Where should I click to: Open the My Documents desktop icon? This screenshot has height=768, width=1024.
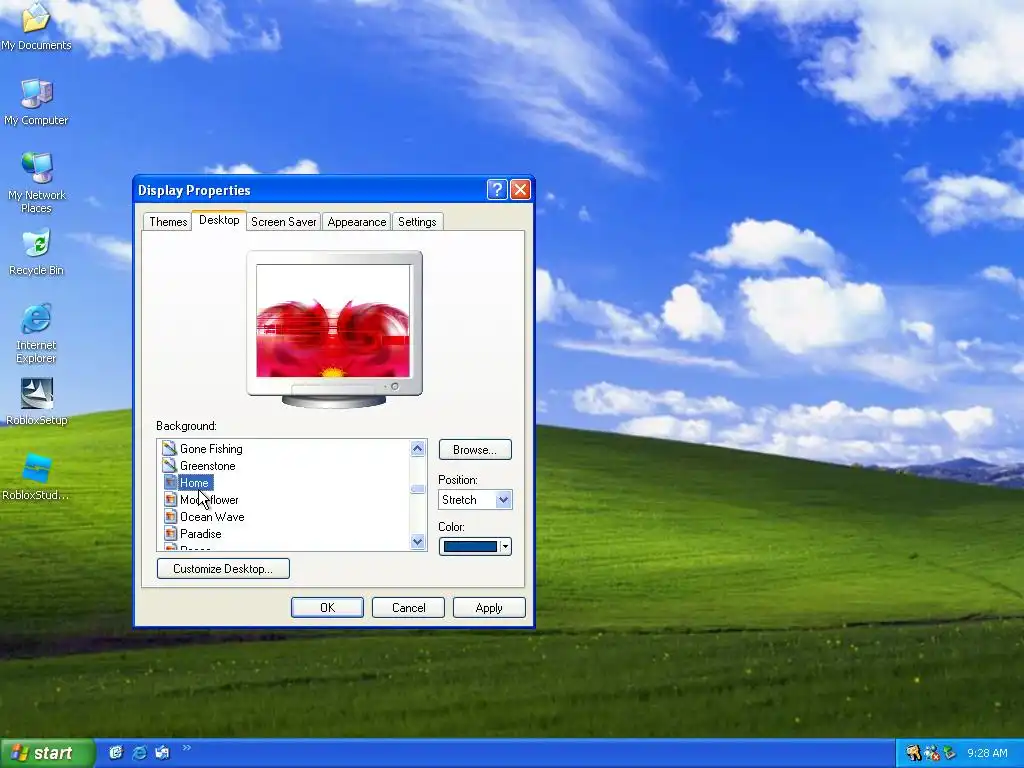coord(36,26)
